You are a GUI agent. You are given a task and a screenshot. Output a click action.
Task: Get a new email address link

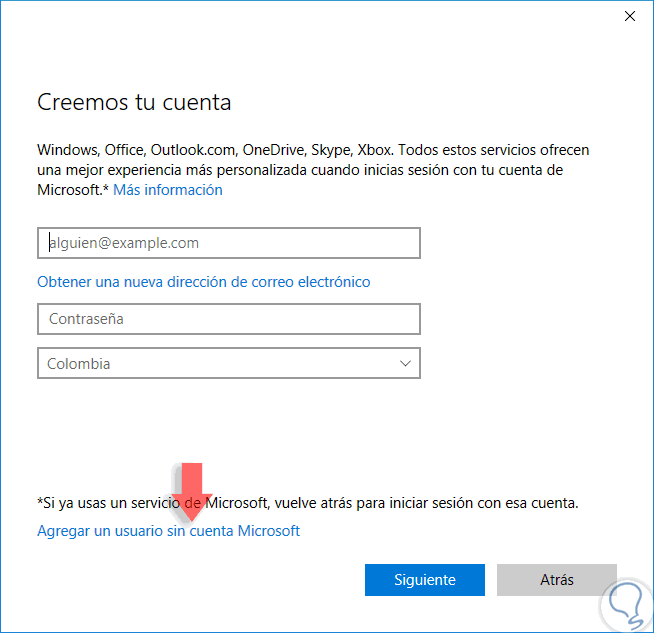pos(204,282)
